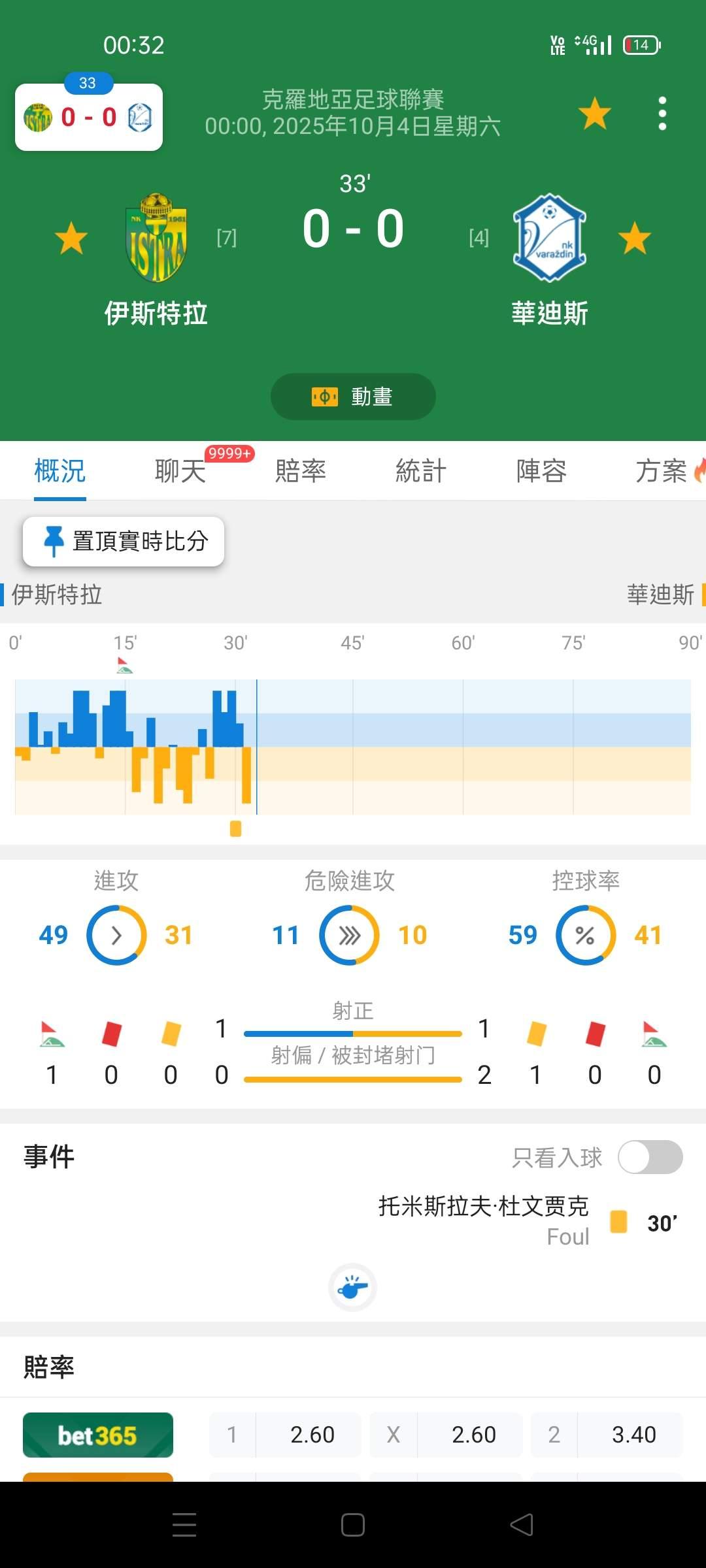Open the bet365 bookmaker logo
The height and width of the screenshot is (1568, 706).
98,1435
